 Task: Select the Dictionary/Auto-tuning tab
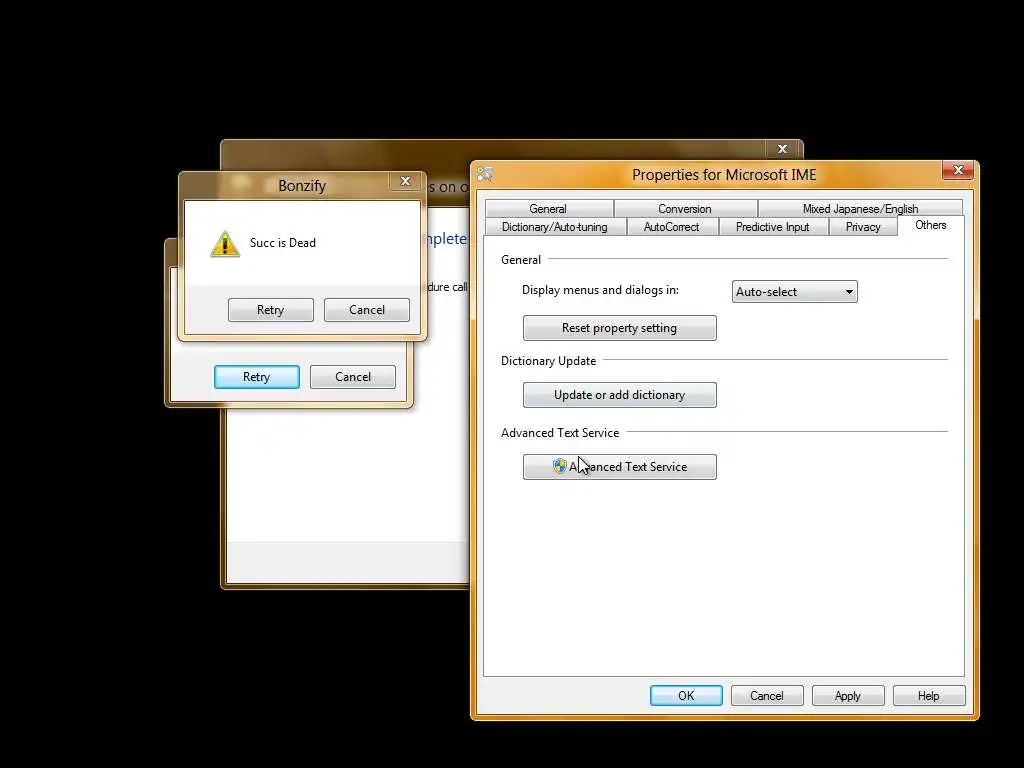(x=555, y=227)
